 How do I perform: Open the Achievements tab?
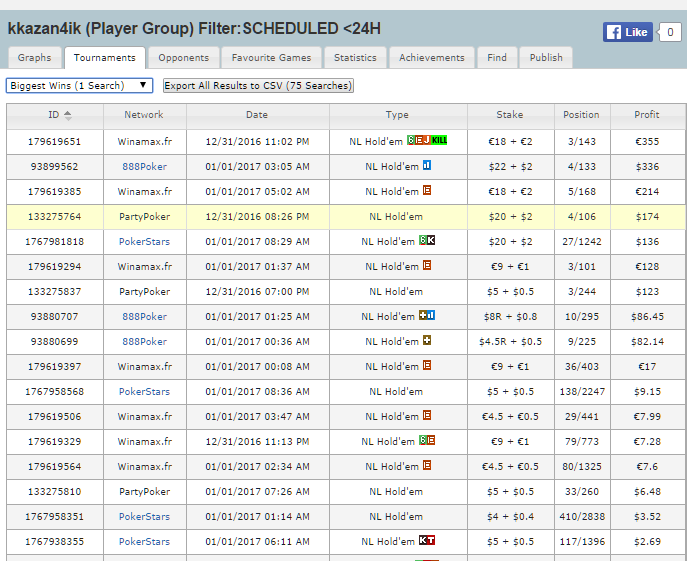click(432, 57)
